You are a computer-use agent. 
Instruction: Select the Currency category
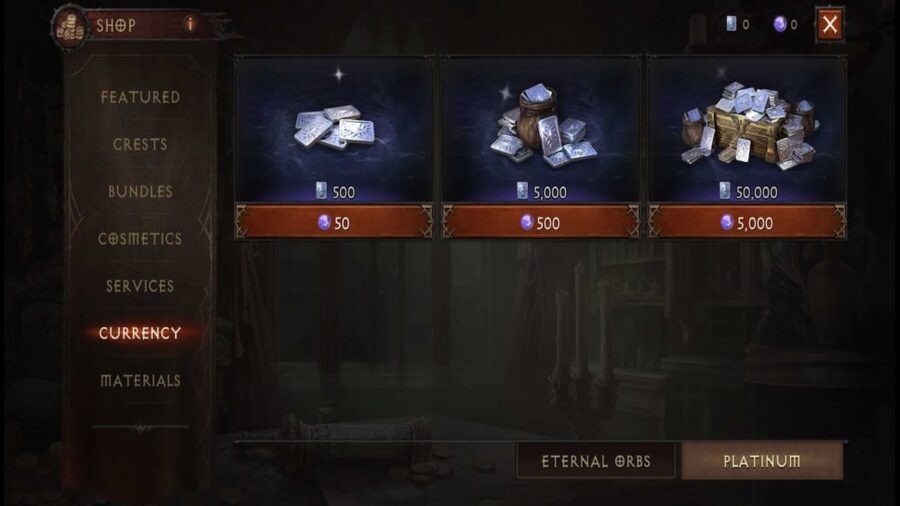point(140,333)
